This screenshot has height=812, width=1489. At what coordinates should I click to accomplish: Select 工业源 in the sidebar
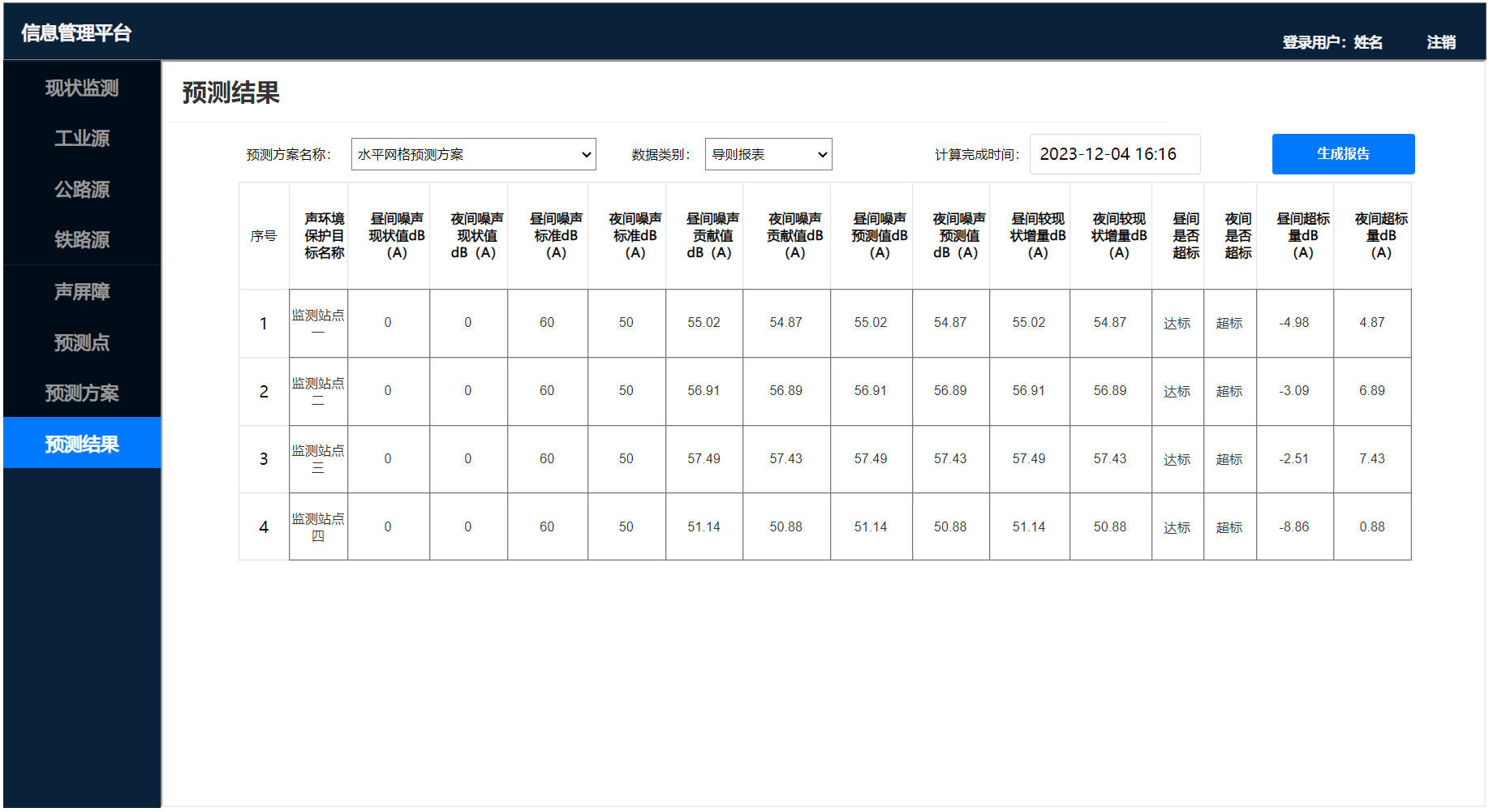coord(82,139)
